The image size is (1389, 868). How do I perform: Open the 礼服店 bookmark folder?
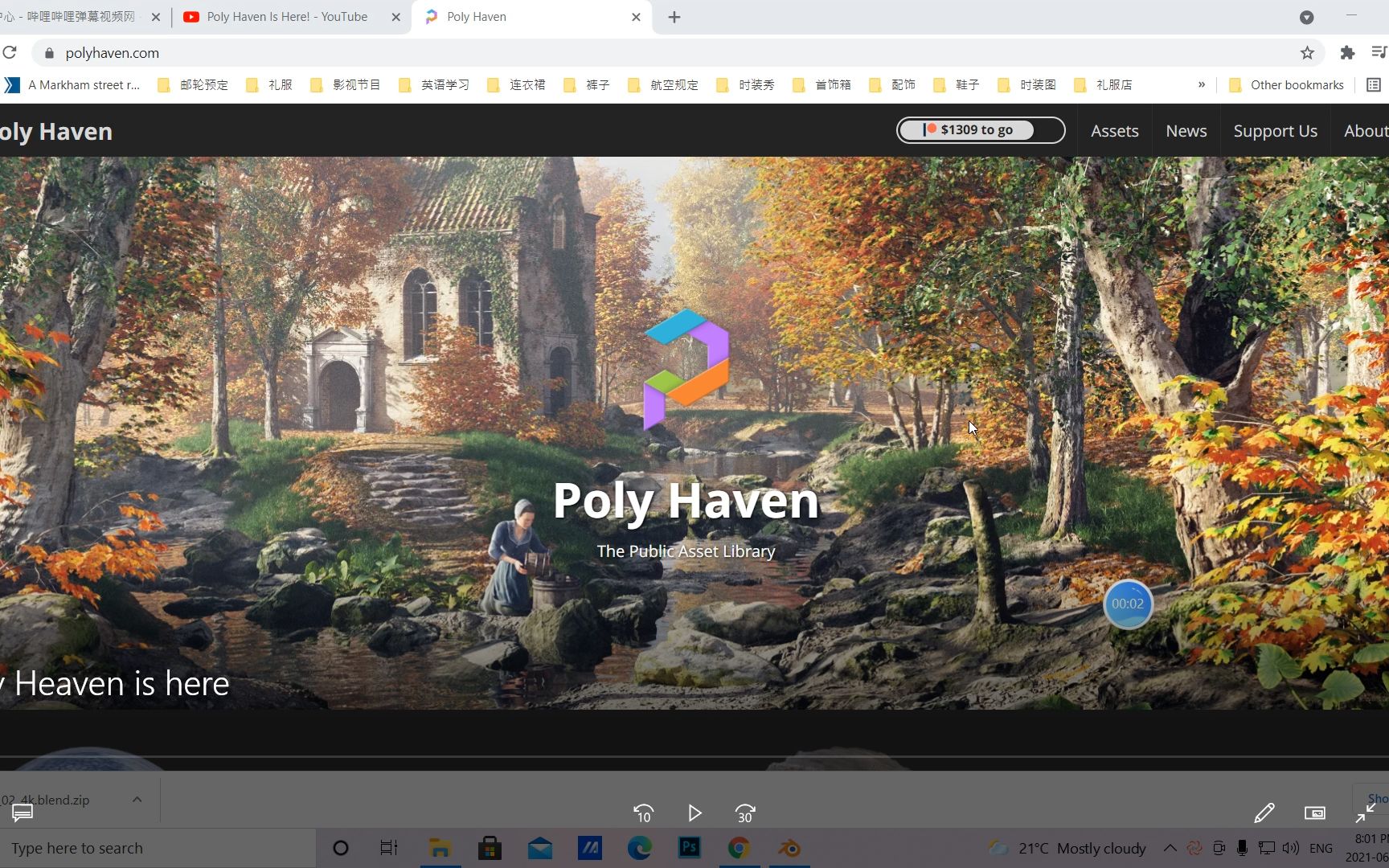pos(1103,85)
